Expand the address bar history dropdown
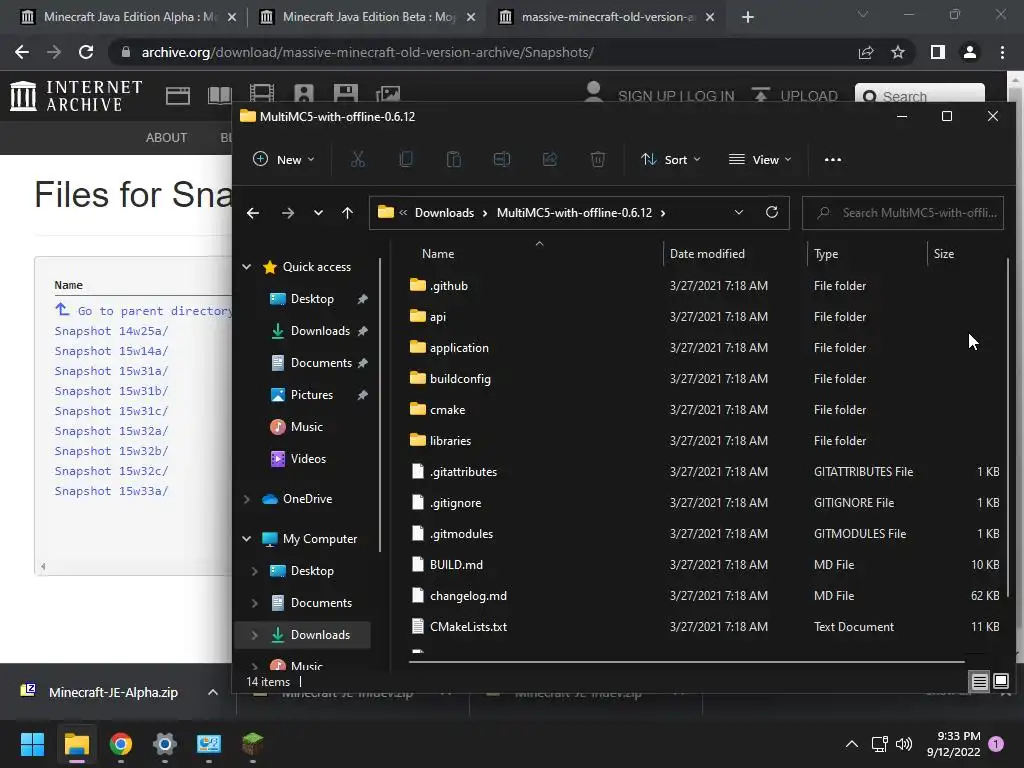Screen dimensions: 1024x768 point(739,212)
